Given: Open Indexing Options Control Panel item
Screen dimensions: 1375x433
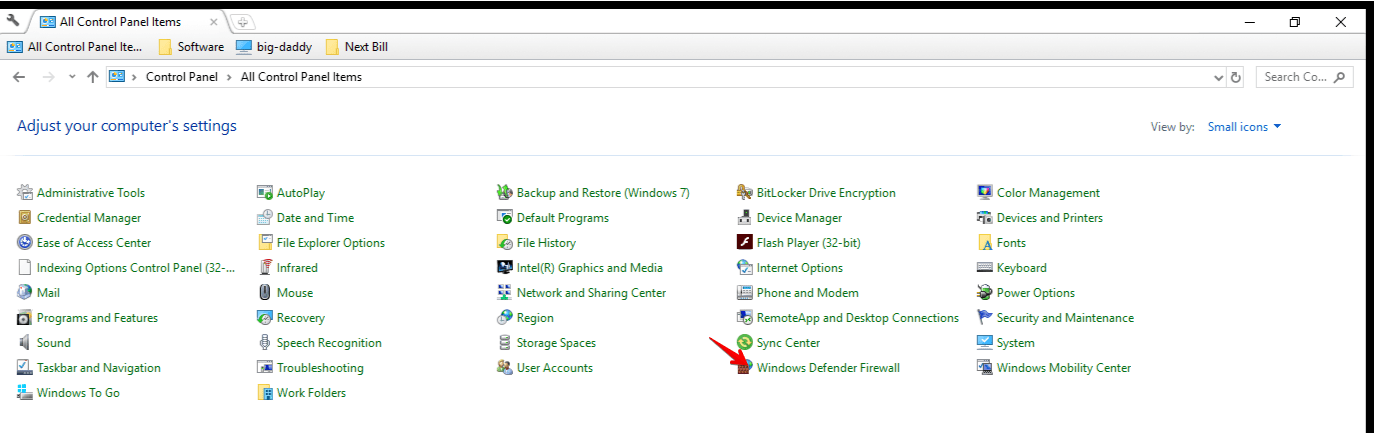Looking at the screenshot, I should tap(136, 268).
